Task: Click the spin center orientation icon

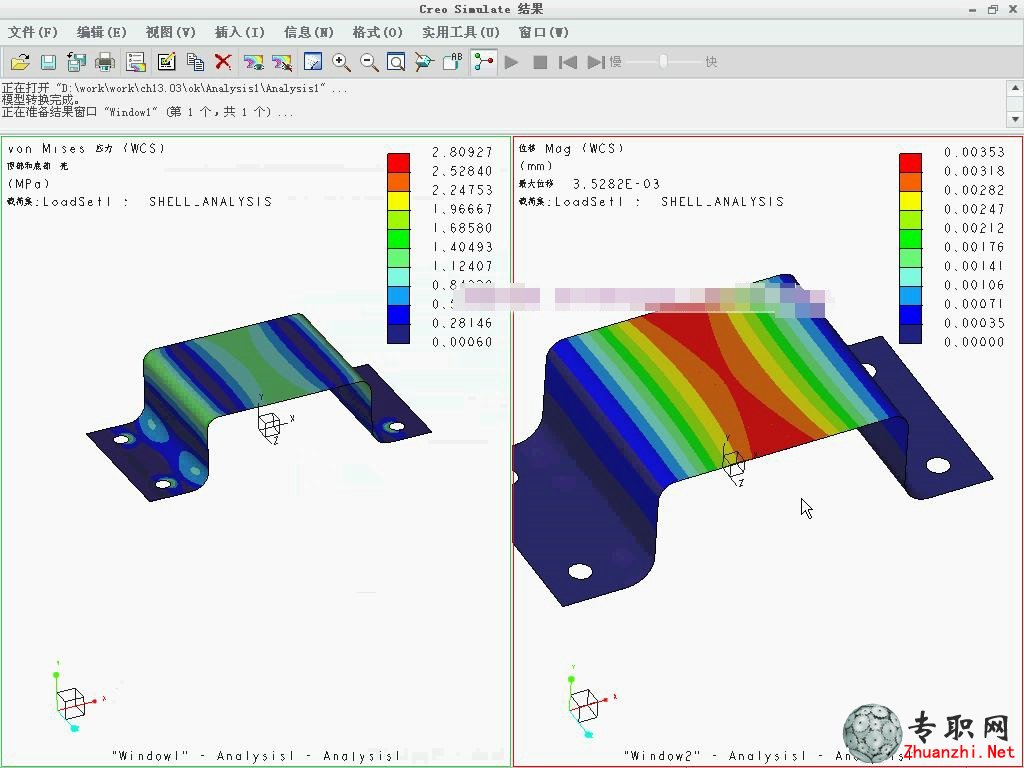Action: (424, 62)
